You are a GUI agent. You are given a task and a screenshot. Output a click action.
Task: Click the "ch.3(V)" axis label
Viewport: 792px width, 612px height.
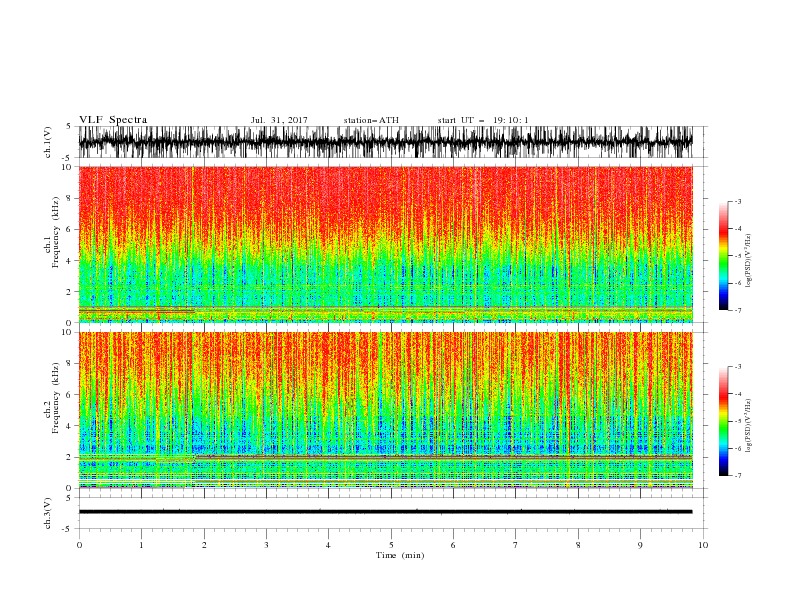pos(48,513)
